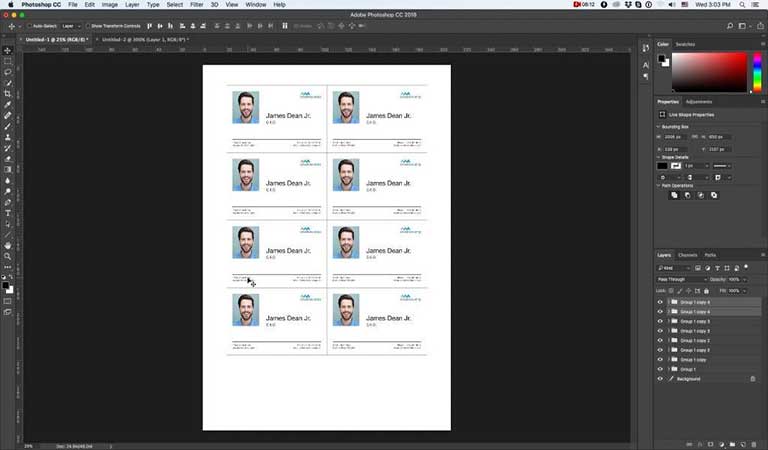768x450 pixels.
Task: Select the Hand tool
Action: (8, 245)
